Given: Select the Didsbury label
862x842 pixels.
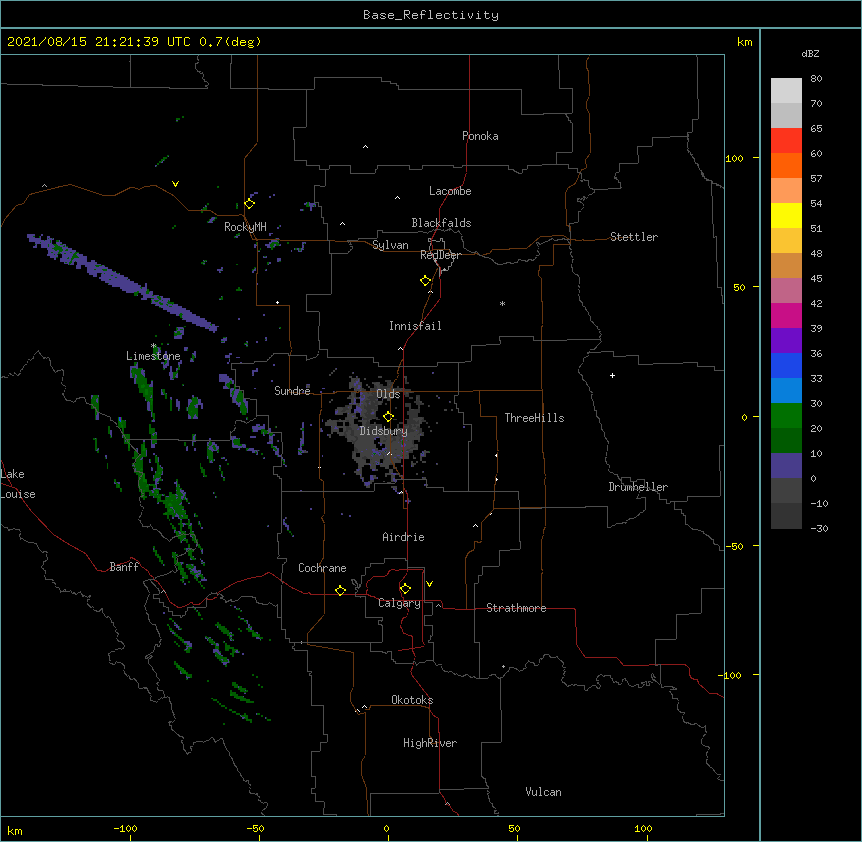Looking at the screenshot, I should [x=384, y=431].
